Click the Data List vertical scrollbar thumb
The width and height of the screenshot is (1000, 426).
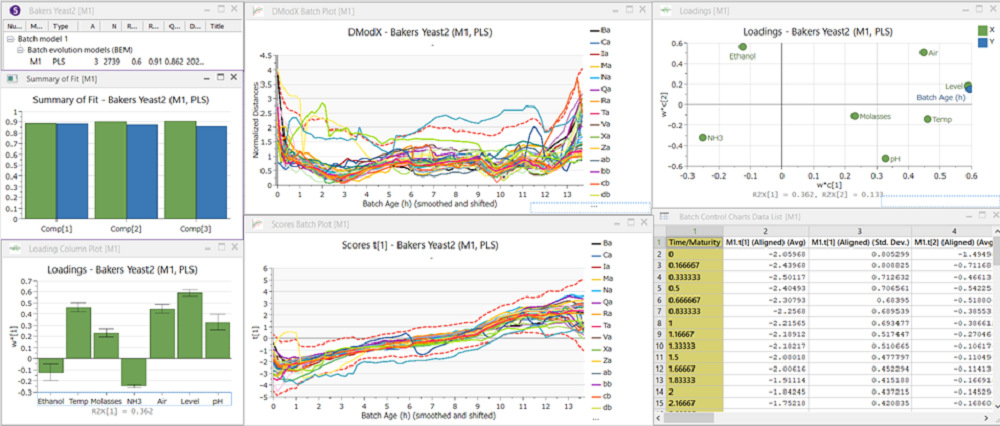(996, 249)
